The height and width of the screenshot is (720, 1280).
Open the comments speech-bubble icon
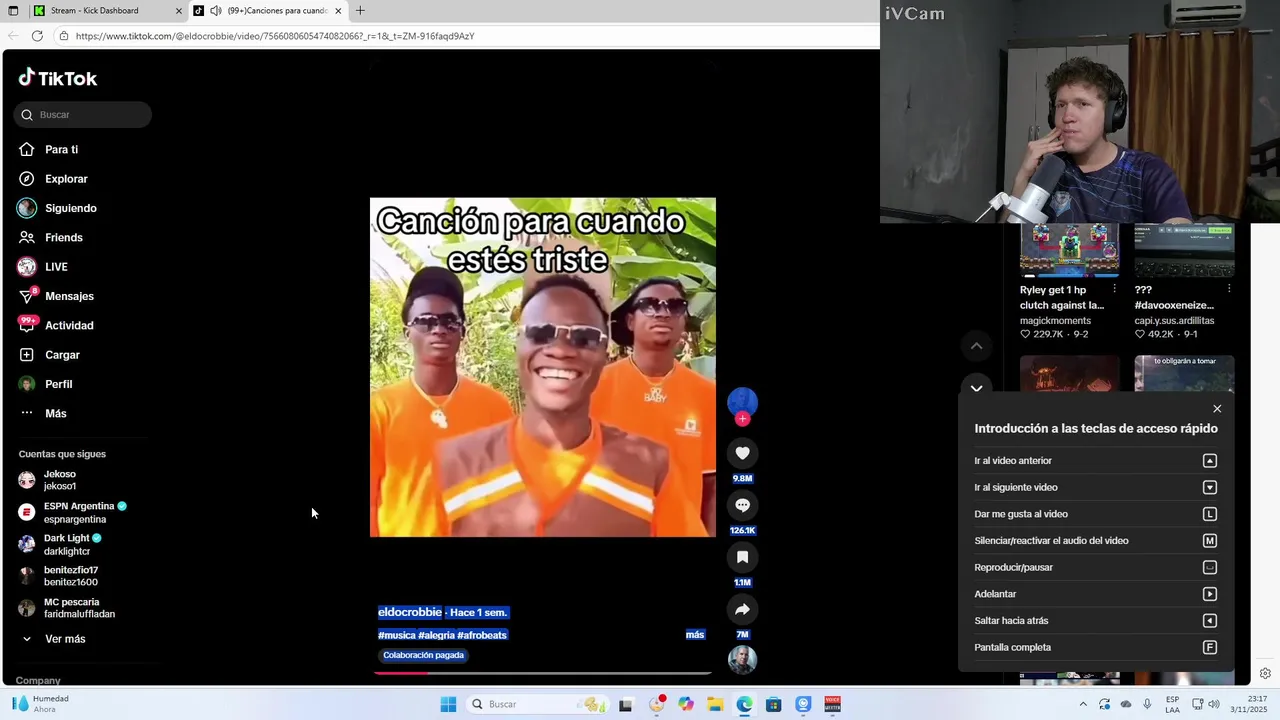(x=742, y=505)
